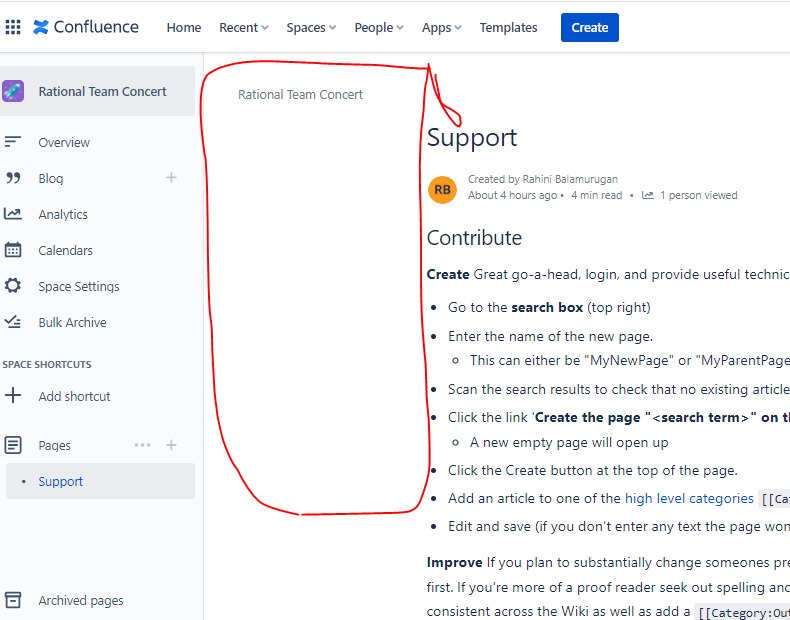Click the SPACE SHORTCUTS heading
790x620 pixels.
click(46, 364)
